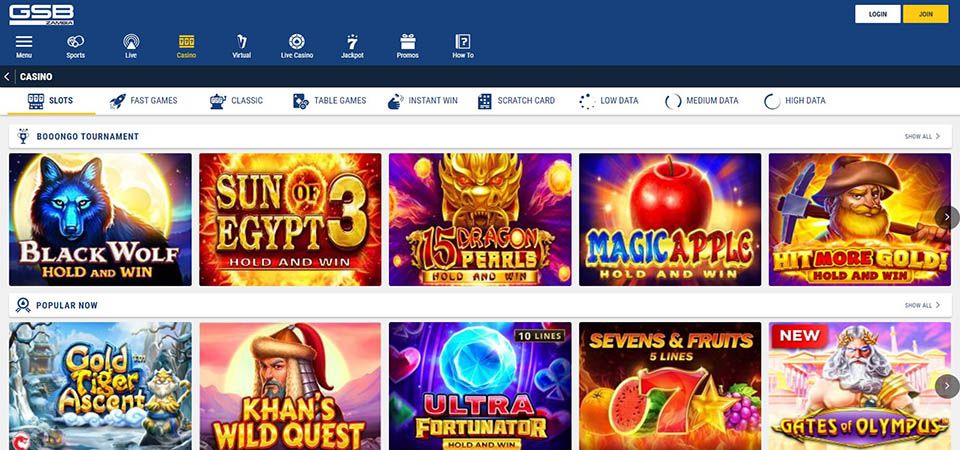Viewport: 960px width, 450px height.
Task: Open the hamburger Menu icon
Action: click(x=24, y=42)
